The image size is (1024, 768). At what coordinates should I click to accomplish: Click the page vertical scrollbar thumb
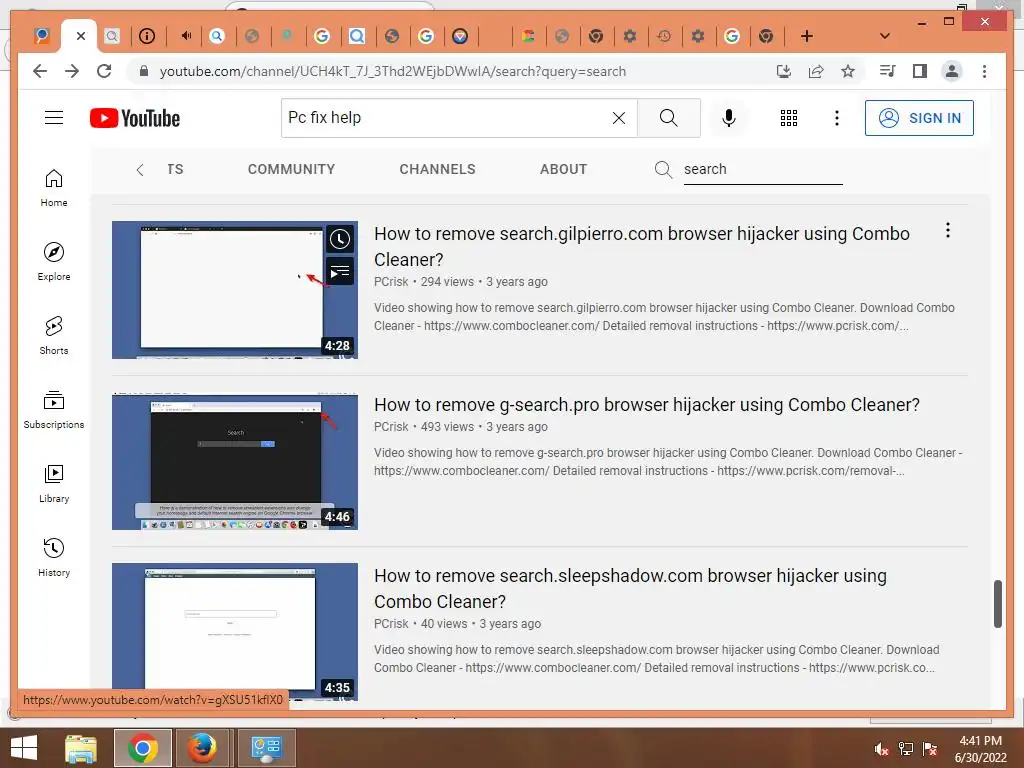pos(997,603)
